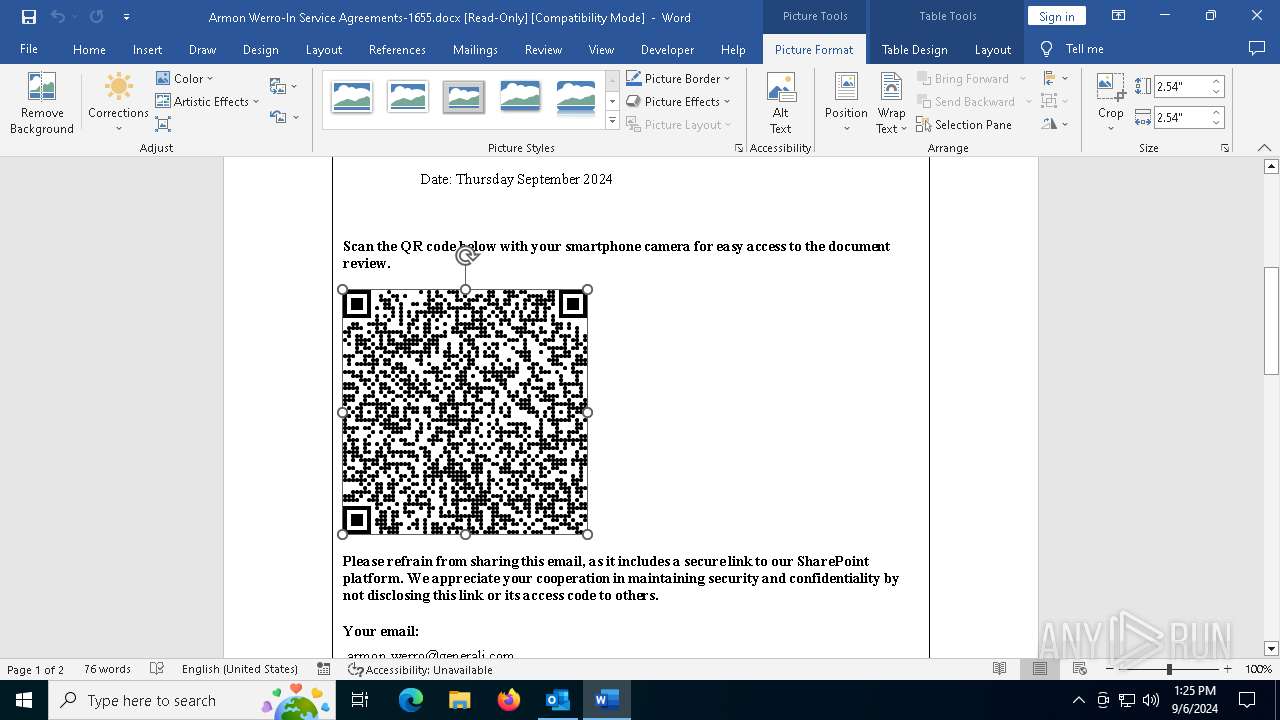
Task: Open the Wrap Text dropdown
Action: (891, 103)
